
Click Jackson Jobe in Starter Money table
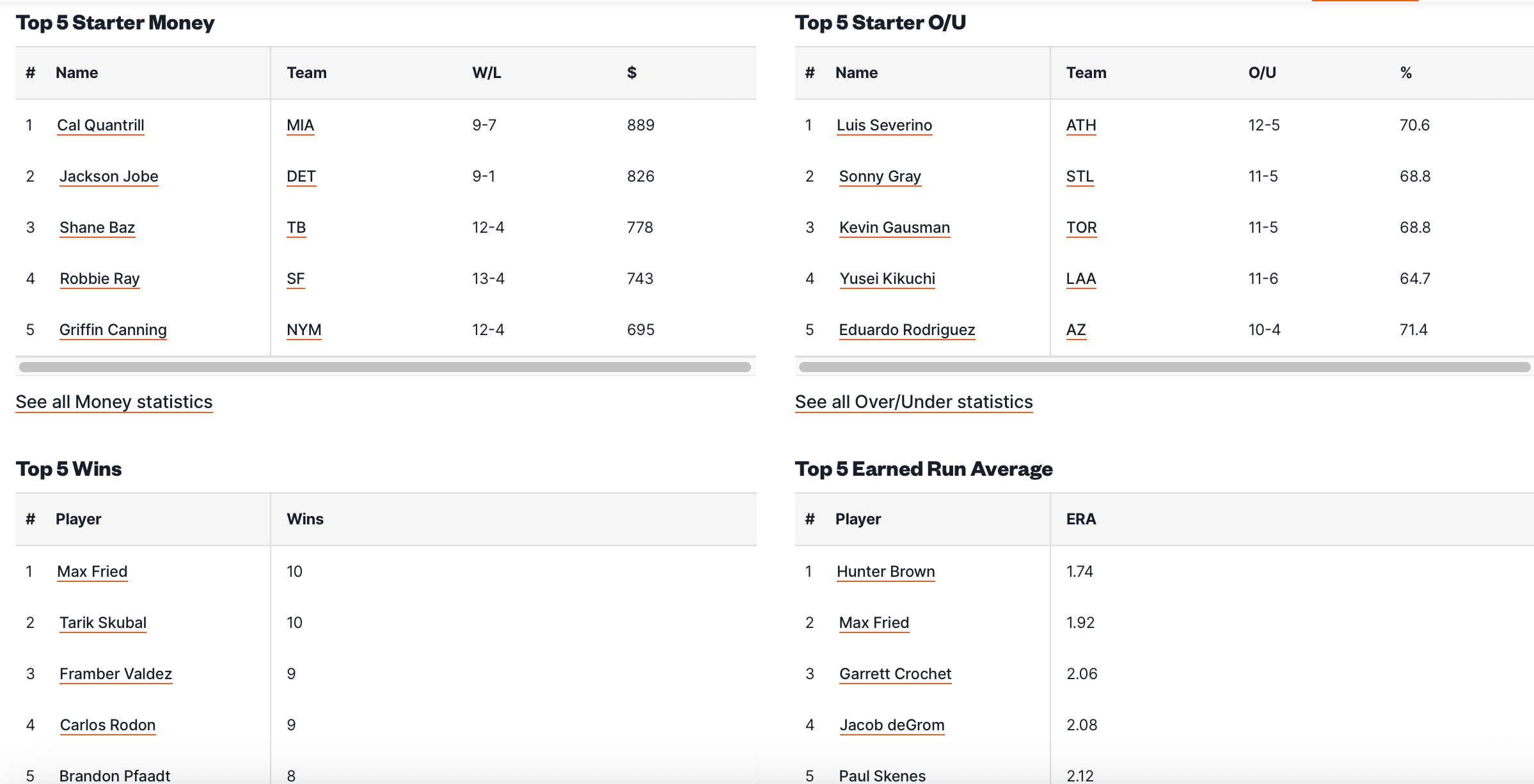(x=109, y=176)
